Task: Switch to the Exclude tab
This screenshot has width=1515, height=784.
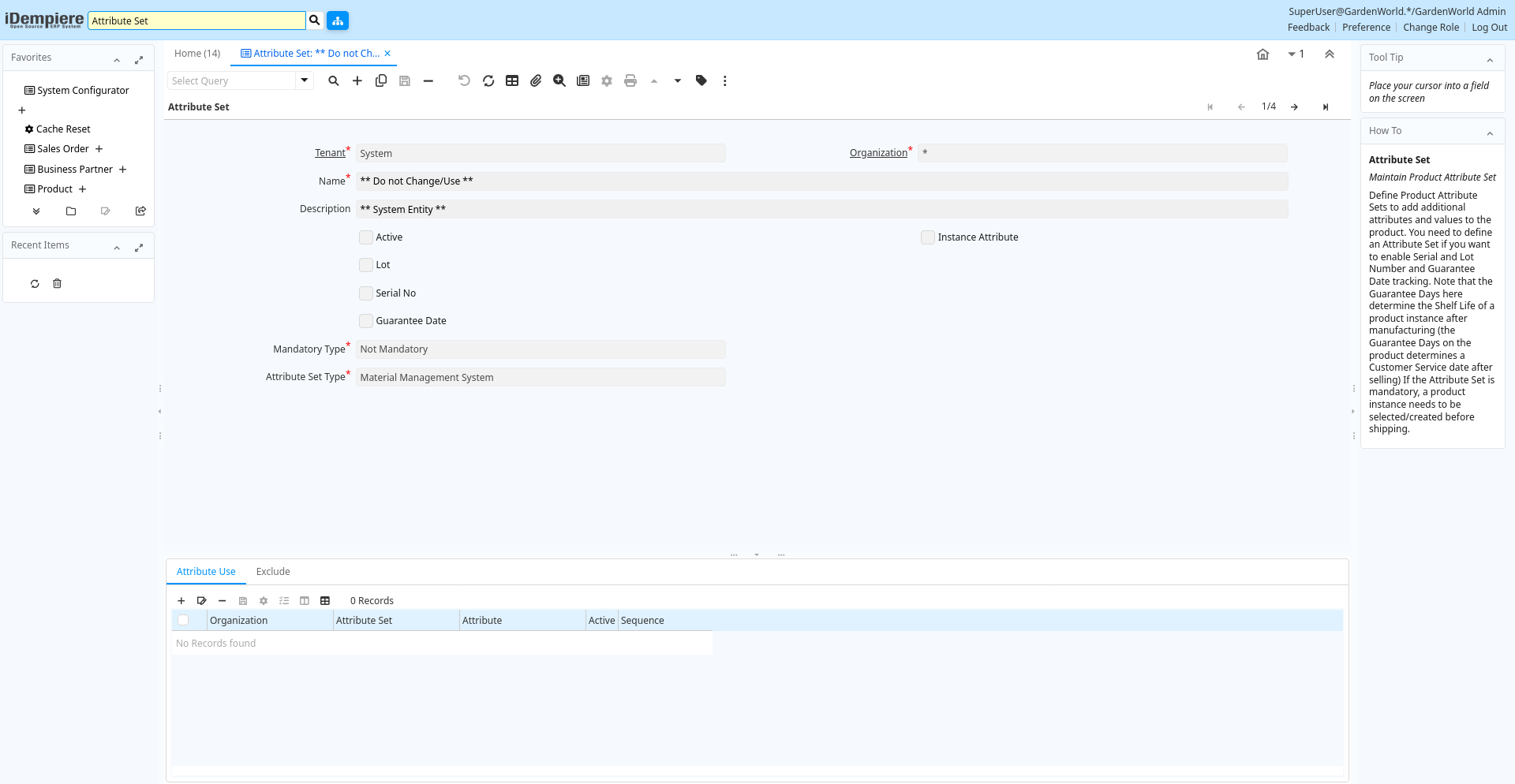Action: 273,572
